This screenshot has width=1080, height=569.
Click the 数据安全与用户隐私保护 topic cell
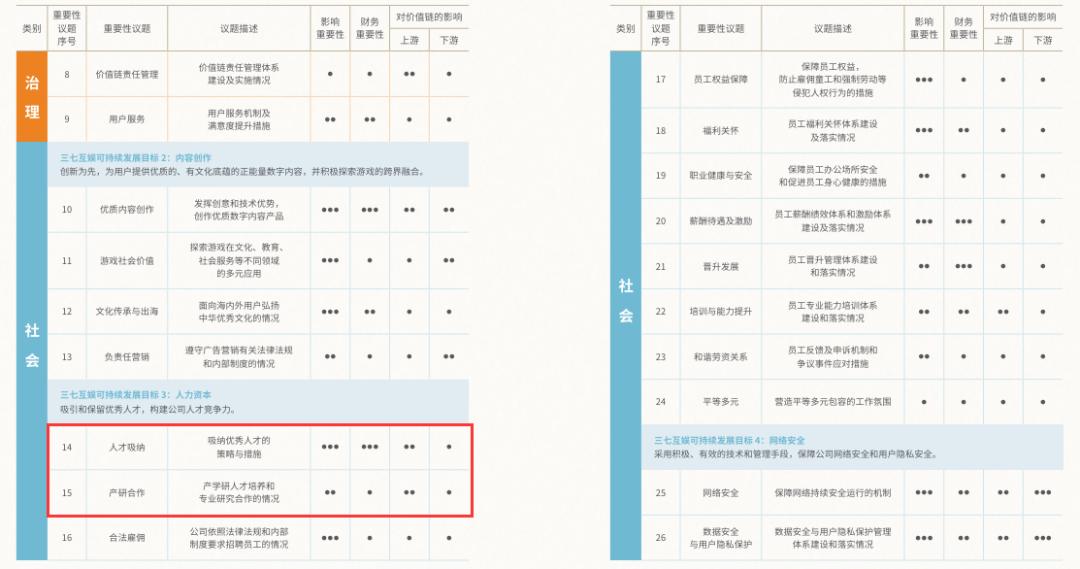[x=720, y=537]
